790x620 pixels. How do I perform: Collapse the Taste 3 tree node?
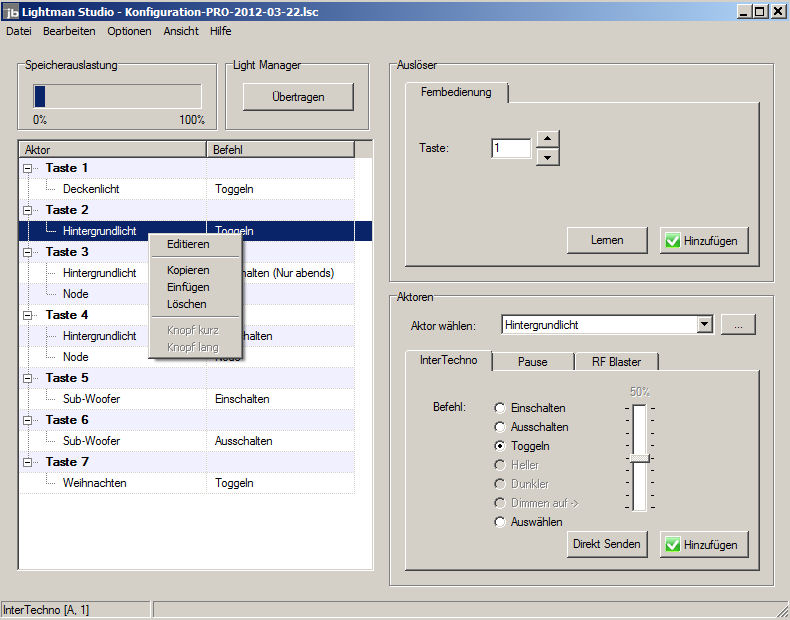click(27, 252)
